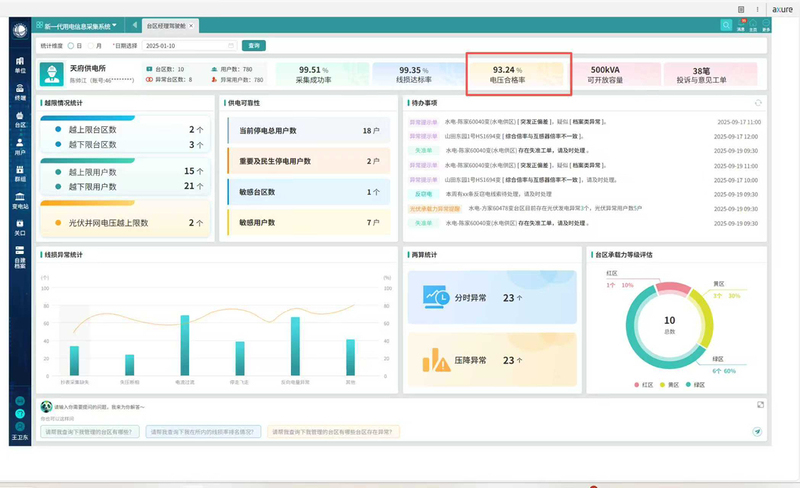Click 当前停电总用户数 18户 row
The width and height of the screenshot is (800, 488).
[309, 130]
